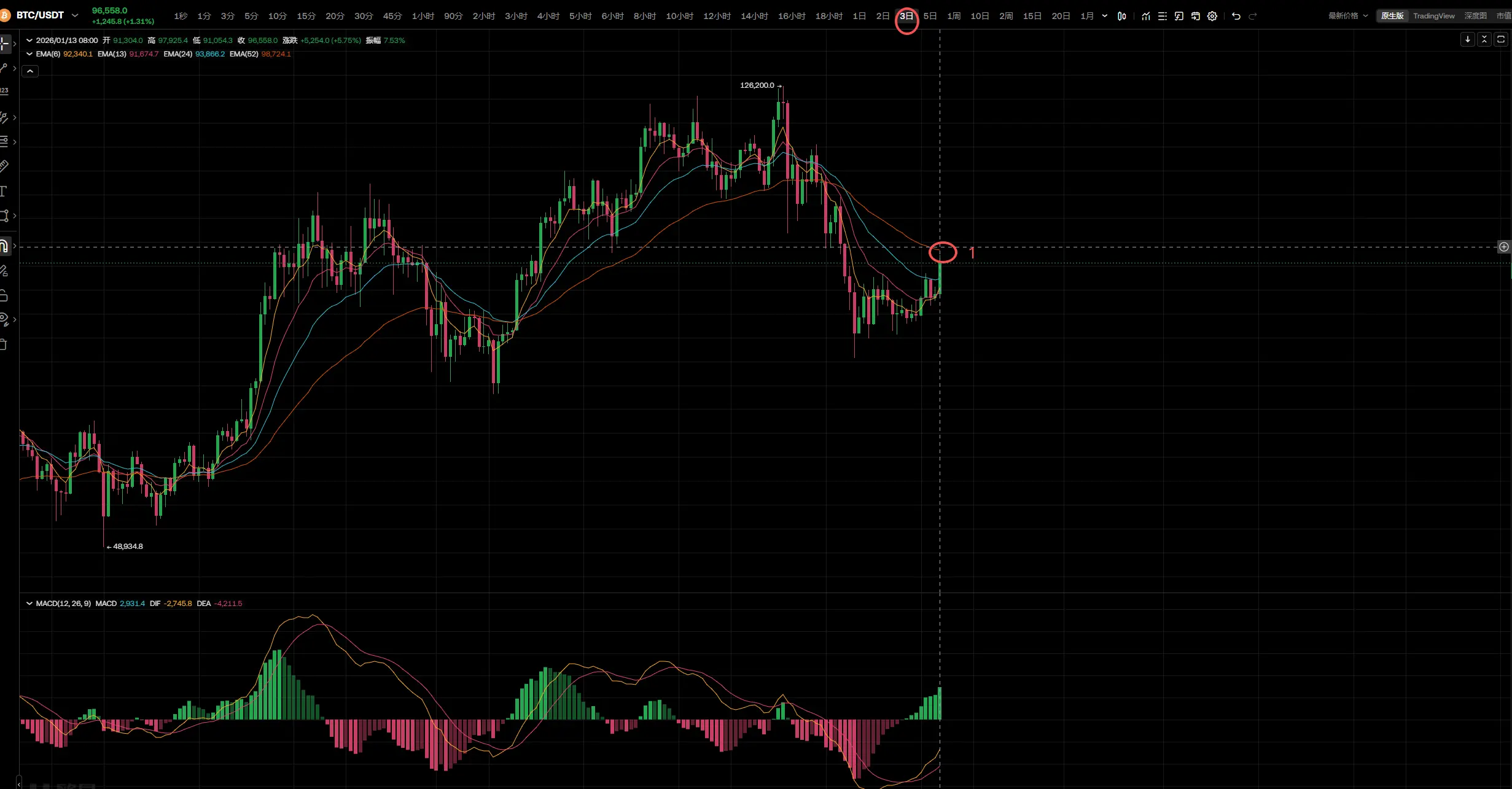Click the fullscreen chart button
Screen dimensions: 1512x789
(1500, 39)
